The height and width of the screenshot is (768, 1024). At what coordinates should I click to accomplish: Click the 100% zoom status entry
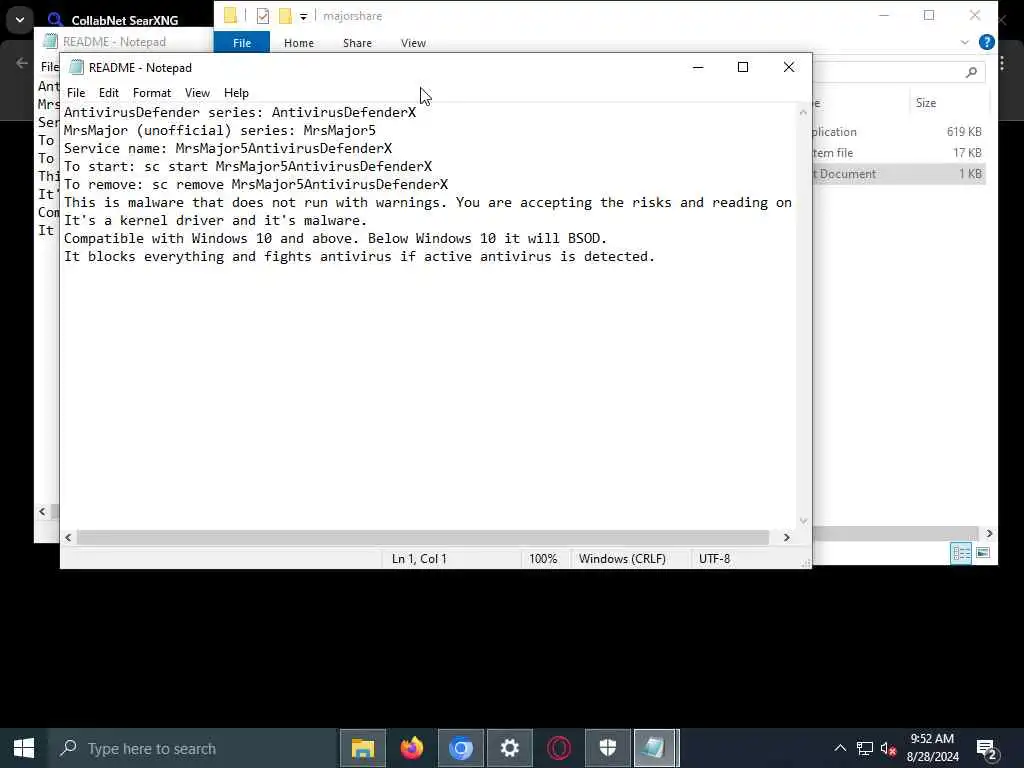tap(543, 559)
